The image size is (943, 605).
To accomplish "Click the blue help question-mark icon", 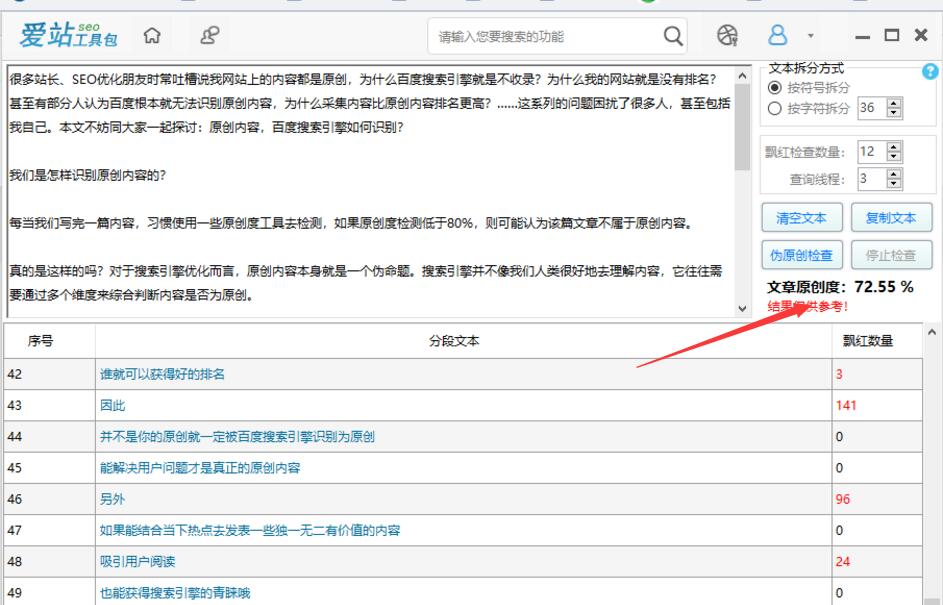I will [x=930, y=72].
